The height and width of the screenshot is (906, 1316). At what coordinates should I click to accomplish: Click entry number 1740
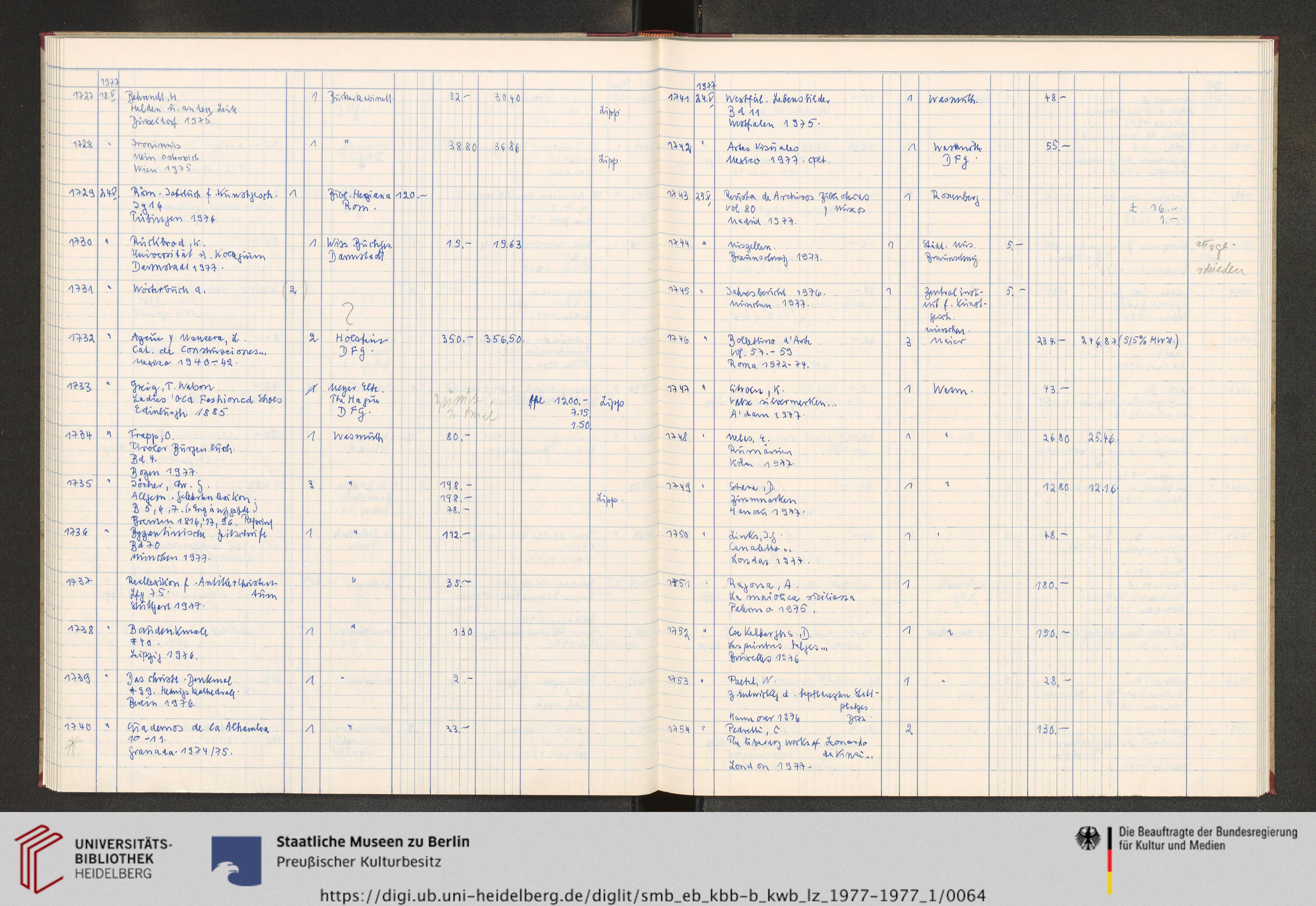(78, 726)
